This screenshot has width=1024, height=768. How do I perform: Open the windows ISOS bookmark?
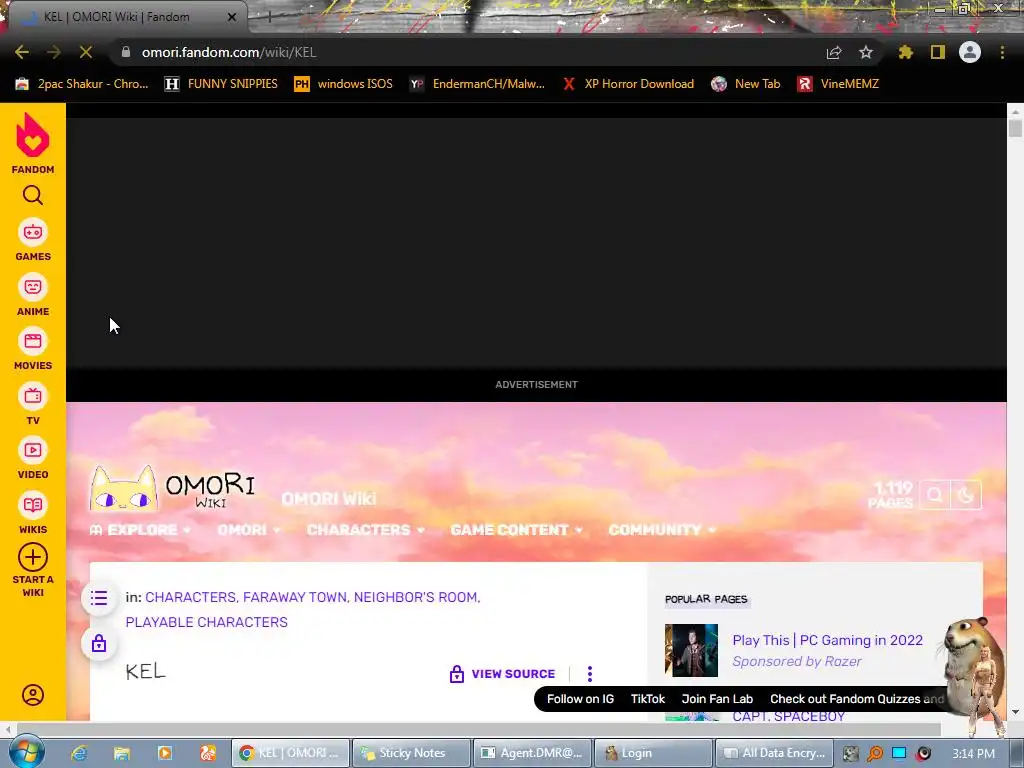click(x=344, y=84)
